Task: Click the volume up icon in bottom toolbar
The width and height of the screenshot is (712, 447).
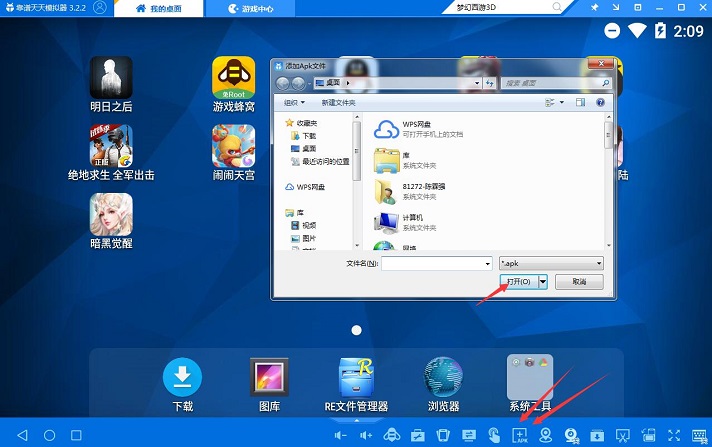Action: tap(366, 436)
